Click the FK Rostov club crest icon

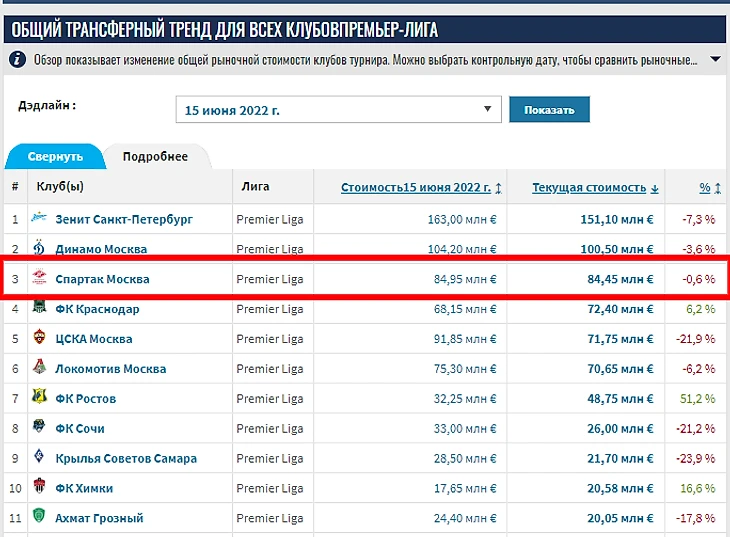pos(39,398)
